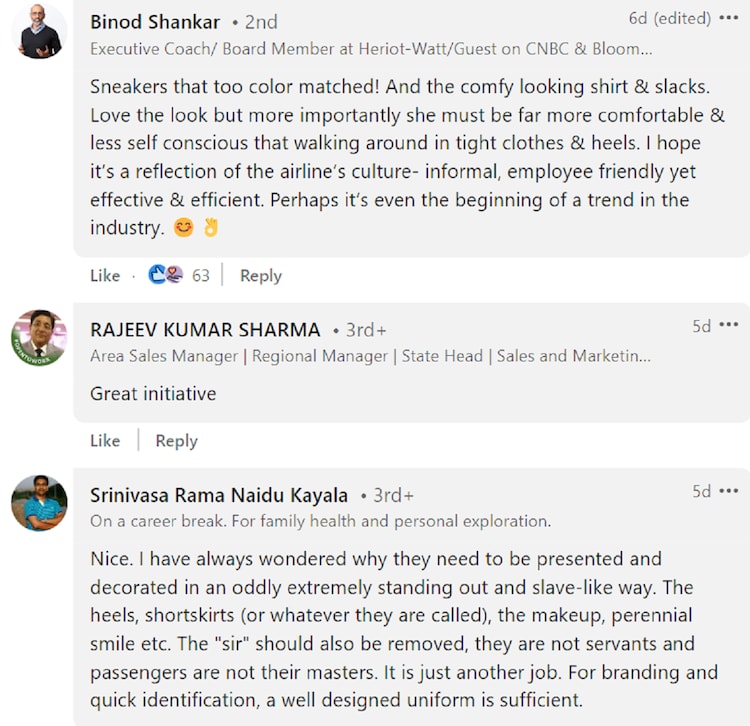The height and width of the screenshot is (726, 750).
Task: Click Rajeev Kumar Sharma's profile avatar
Action: point(39,338)
